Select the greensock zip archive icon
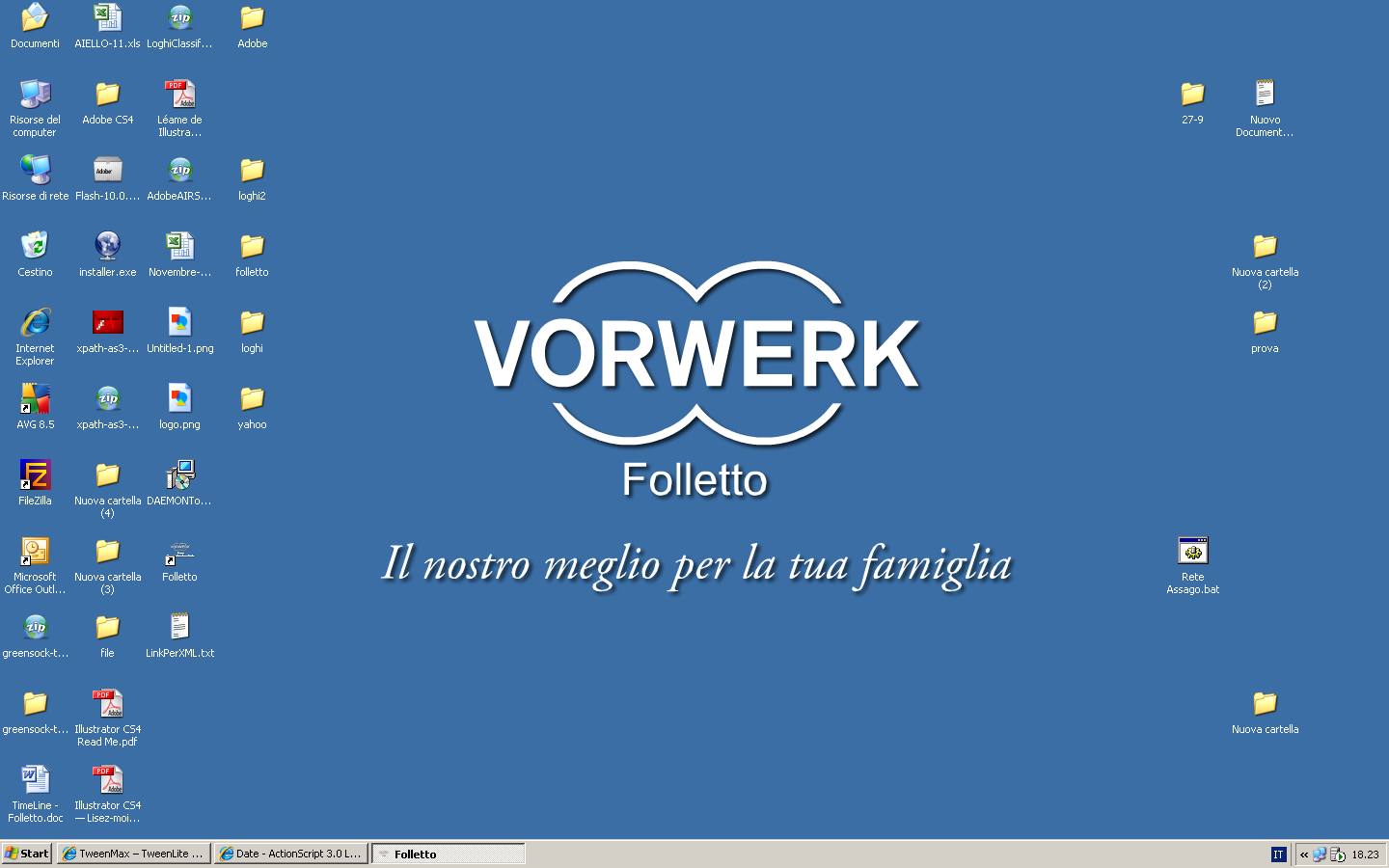Image resolution: width=1389 pixels, height=868 pixels. pyautogui.click(x=35, y=627)
